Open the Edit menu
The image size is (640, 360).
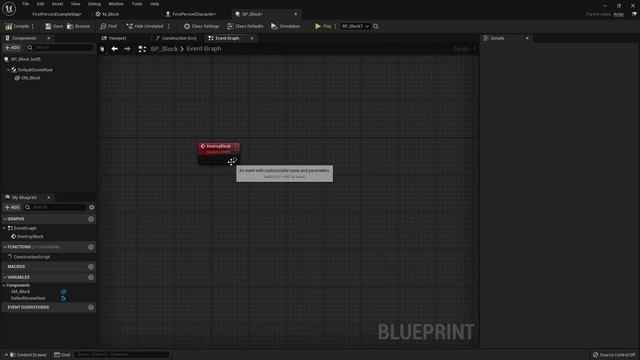[x=40, y=4]
